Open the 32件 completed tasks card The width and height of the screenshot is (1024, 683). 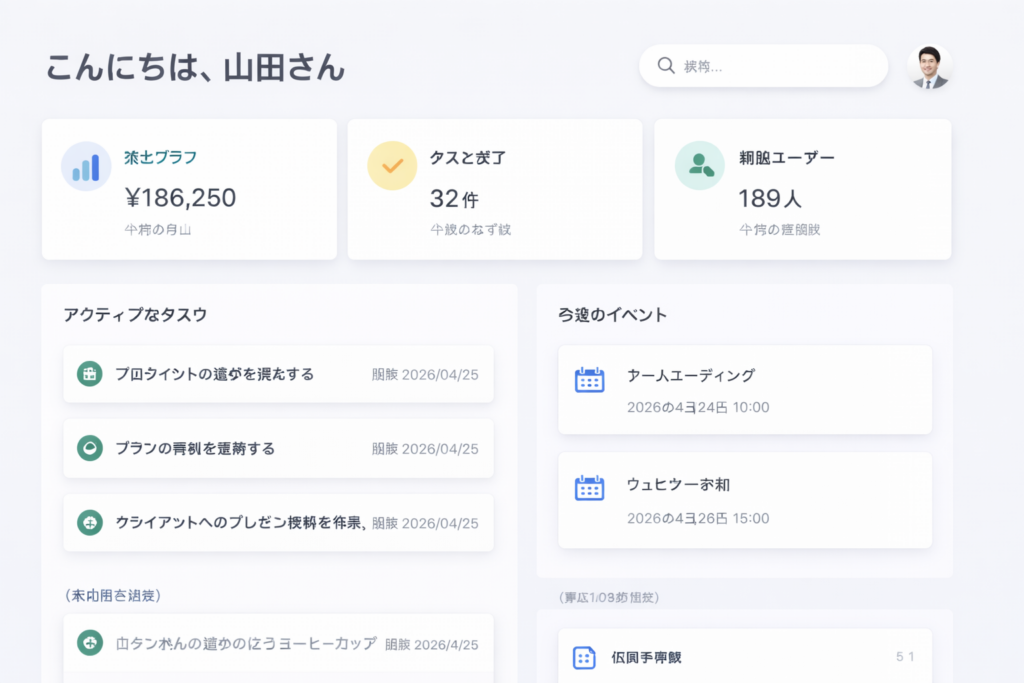pyautogui.click(x=495, y=189)
